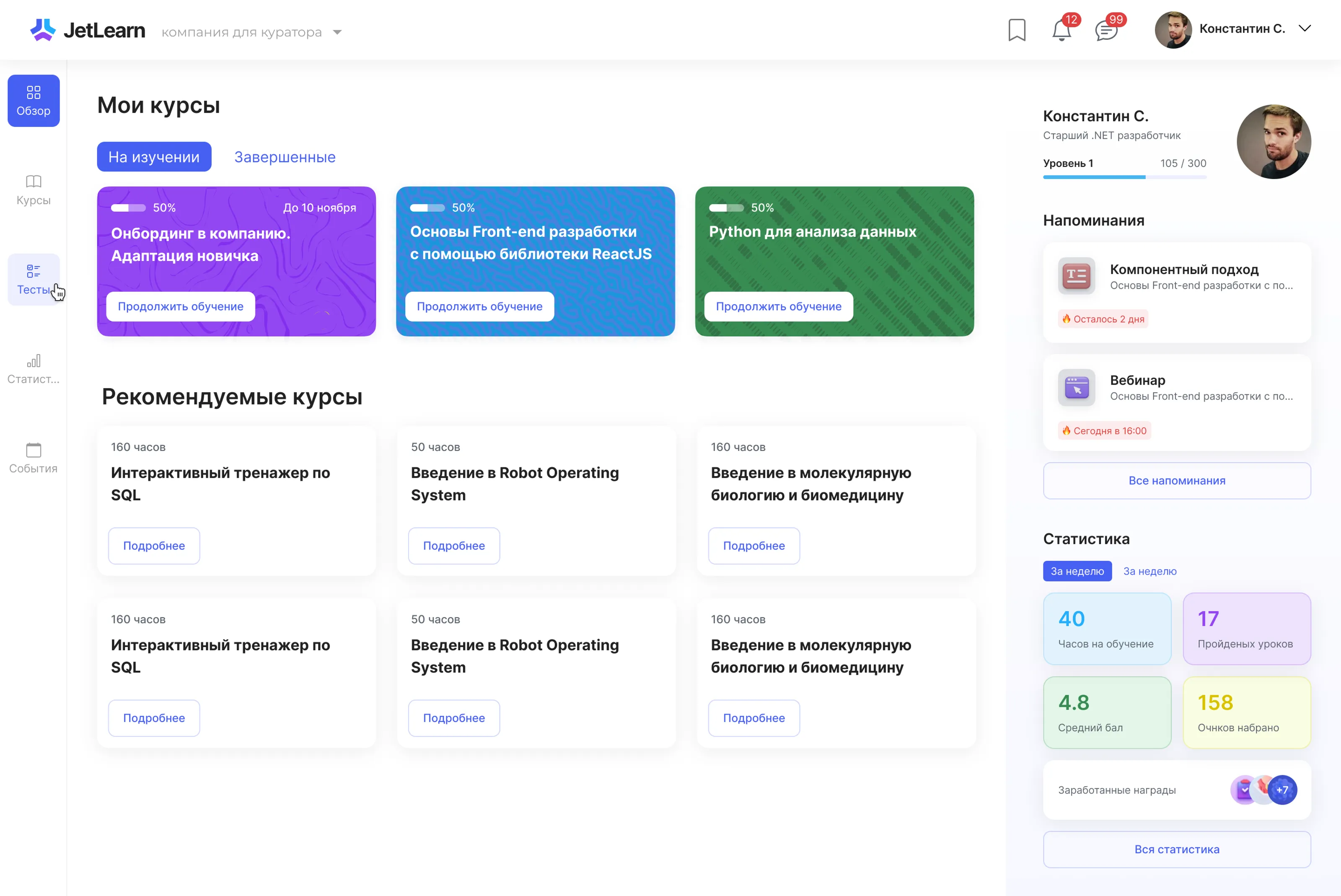1341x896 pixels.
Task: Go to Обзор in sidebar
Action: 33,101
